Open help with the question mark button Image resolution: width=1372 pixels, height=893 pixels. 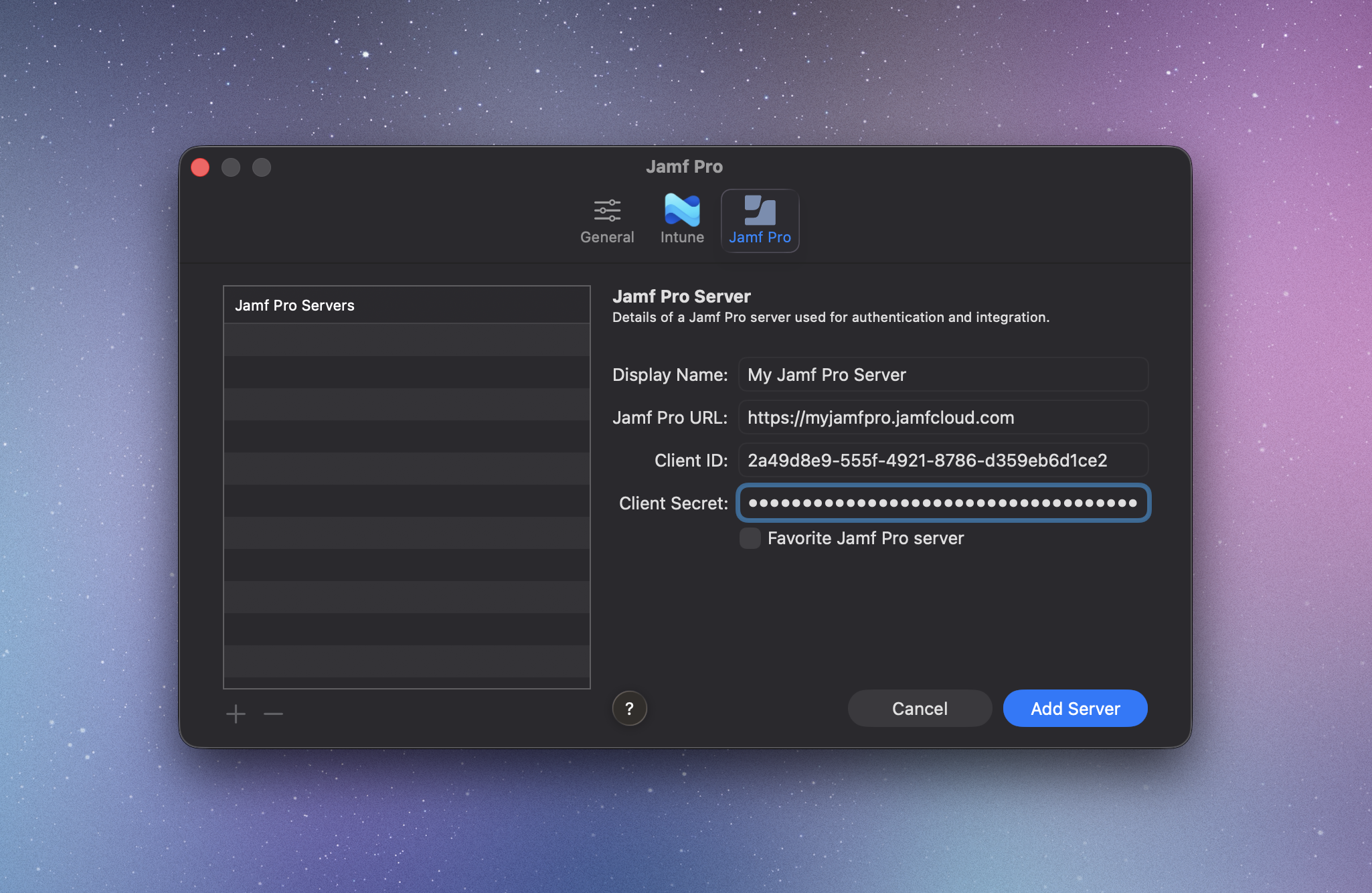629,708
